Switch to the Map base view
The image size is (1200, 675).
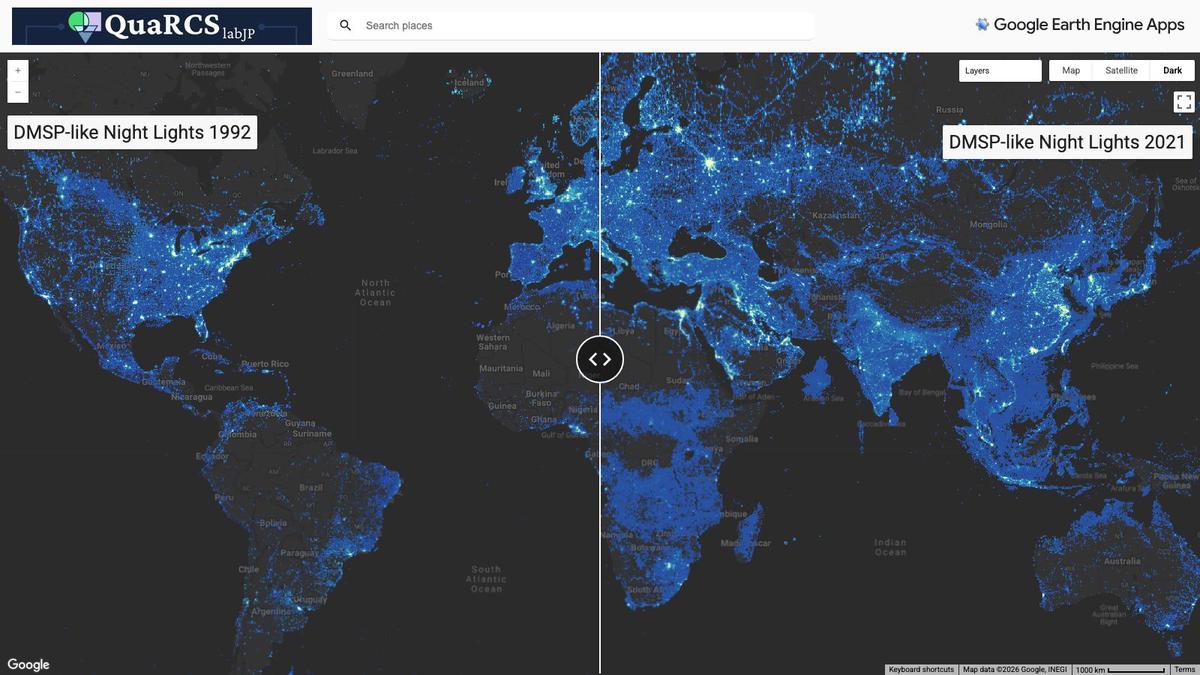(1071, 71)
